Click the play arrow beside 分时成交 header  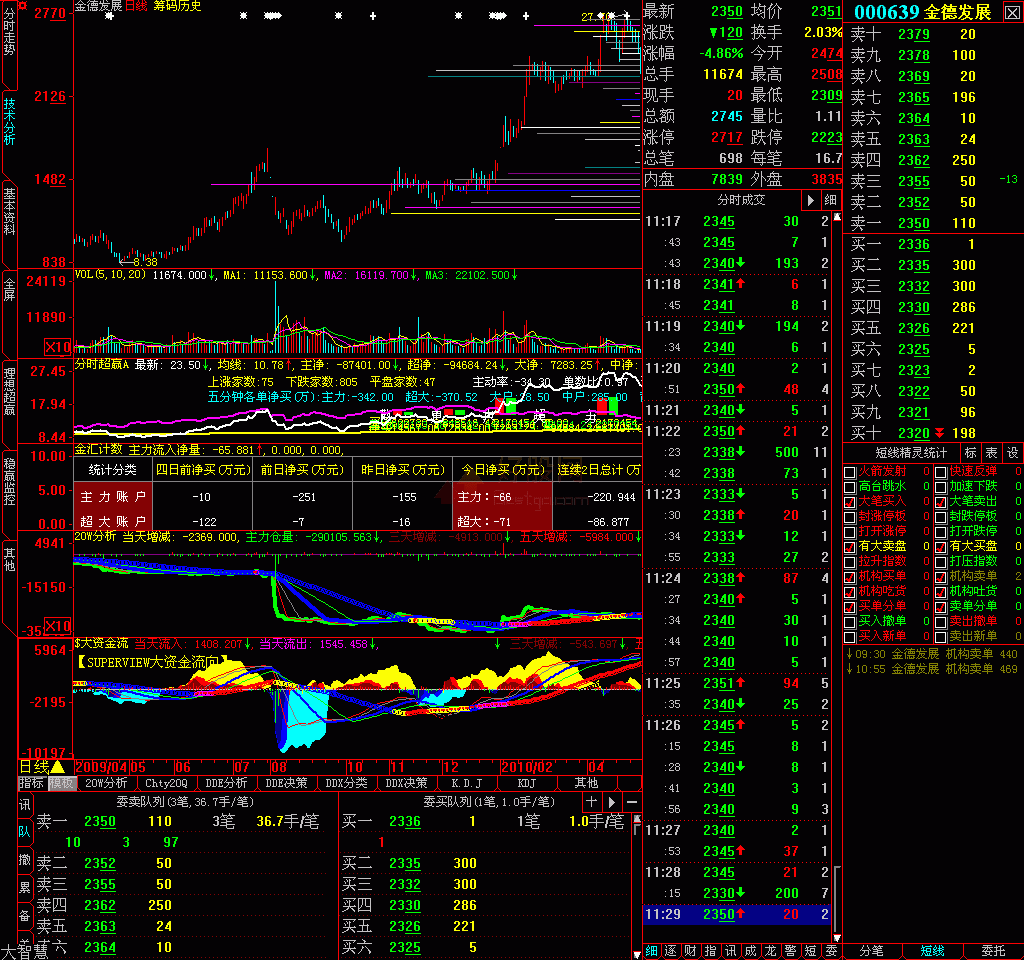(810, 200)
